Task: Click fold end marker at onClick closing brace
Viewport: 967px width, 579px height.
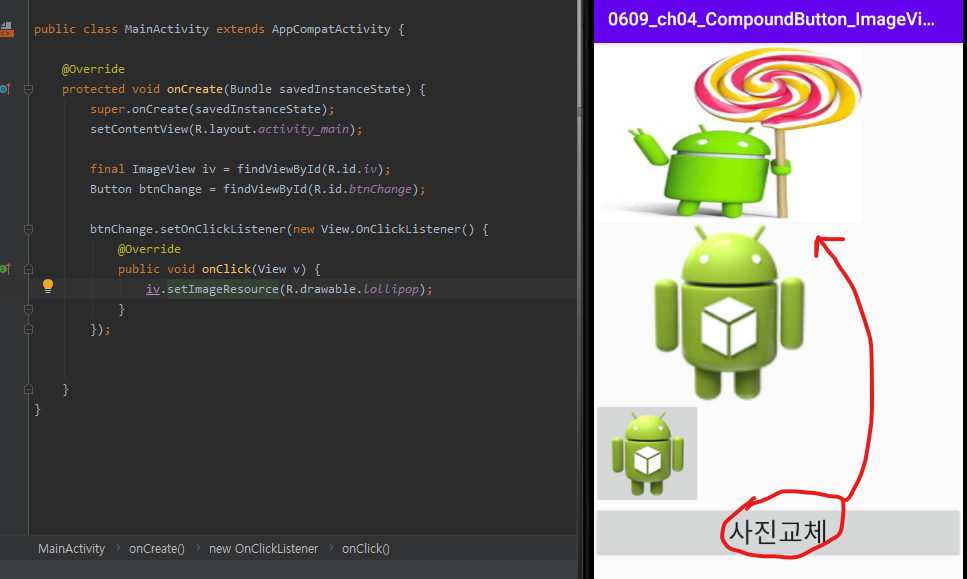Action: point(28,310)
